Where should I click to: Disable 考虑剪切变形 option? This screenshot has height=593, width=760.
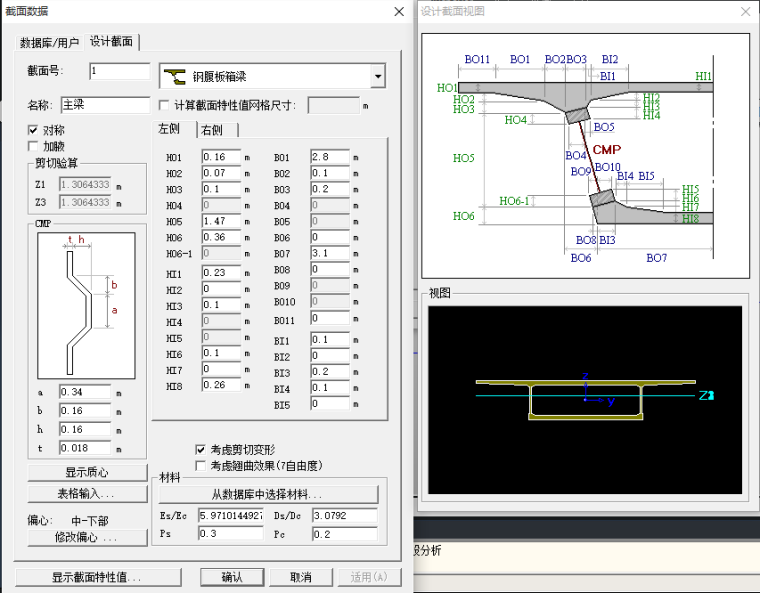[201, 450]
